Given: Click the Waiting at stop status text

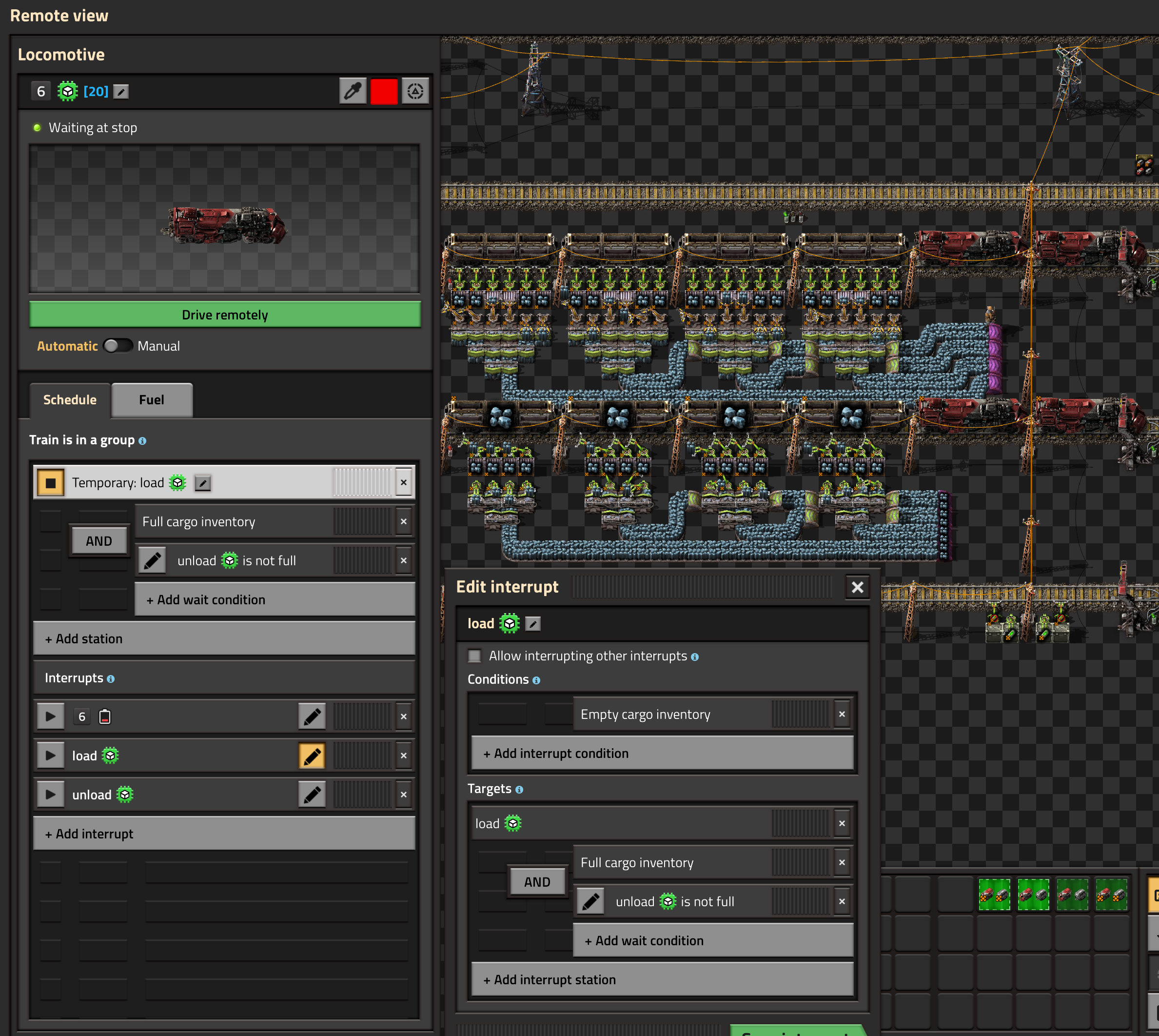Looking at the screenshot, I should (x=93, y=127).
